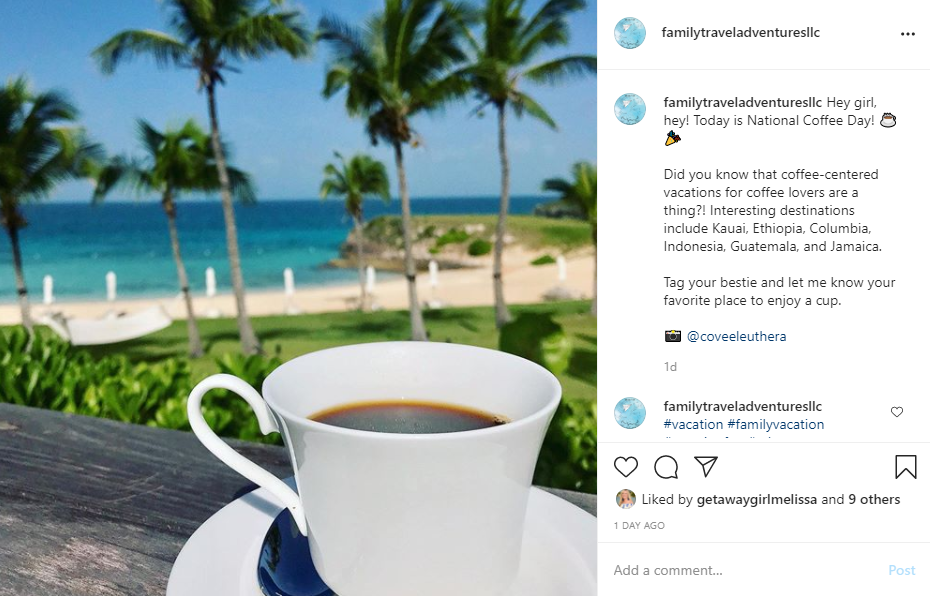Image resolution: width=930 pixels, height=596 pixels.
Task: Like the hashtag comment with small heart
Action: [x=897, y=412]
